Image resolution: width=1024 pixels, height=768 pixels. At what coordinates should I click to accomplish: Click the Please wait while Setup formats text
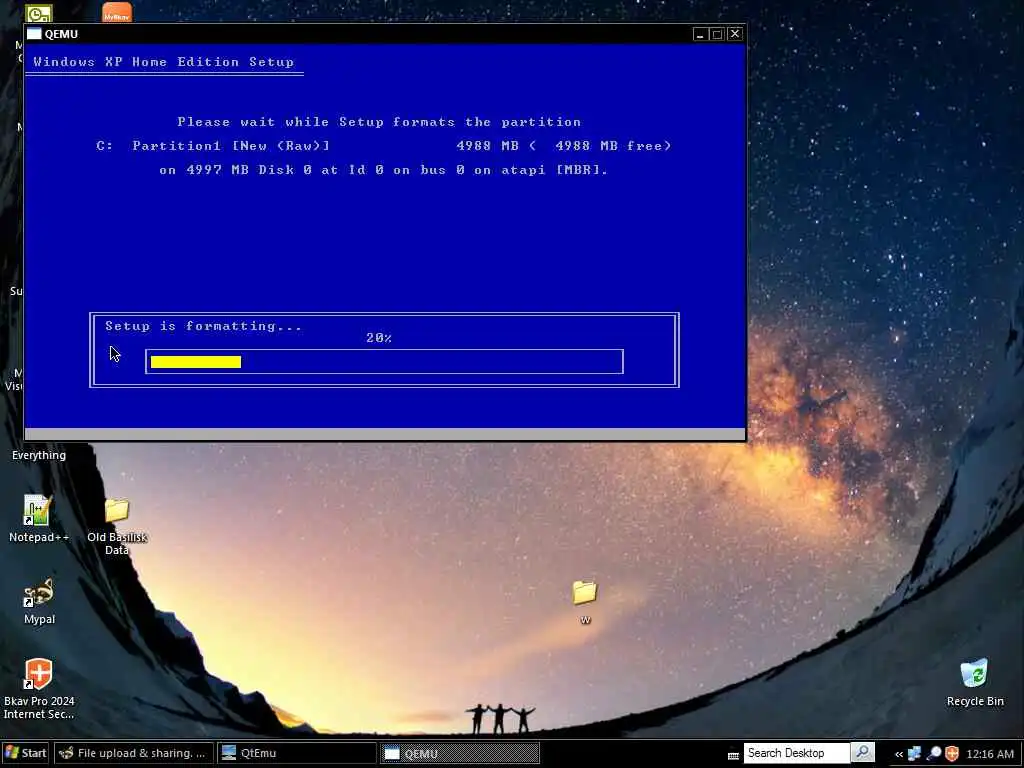379,122
